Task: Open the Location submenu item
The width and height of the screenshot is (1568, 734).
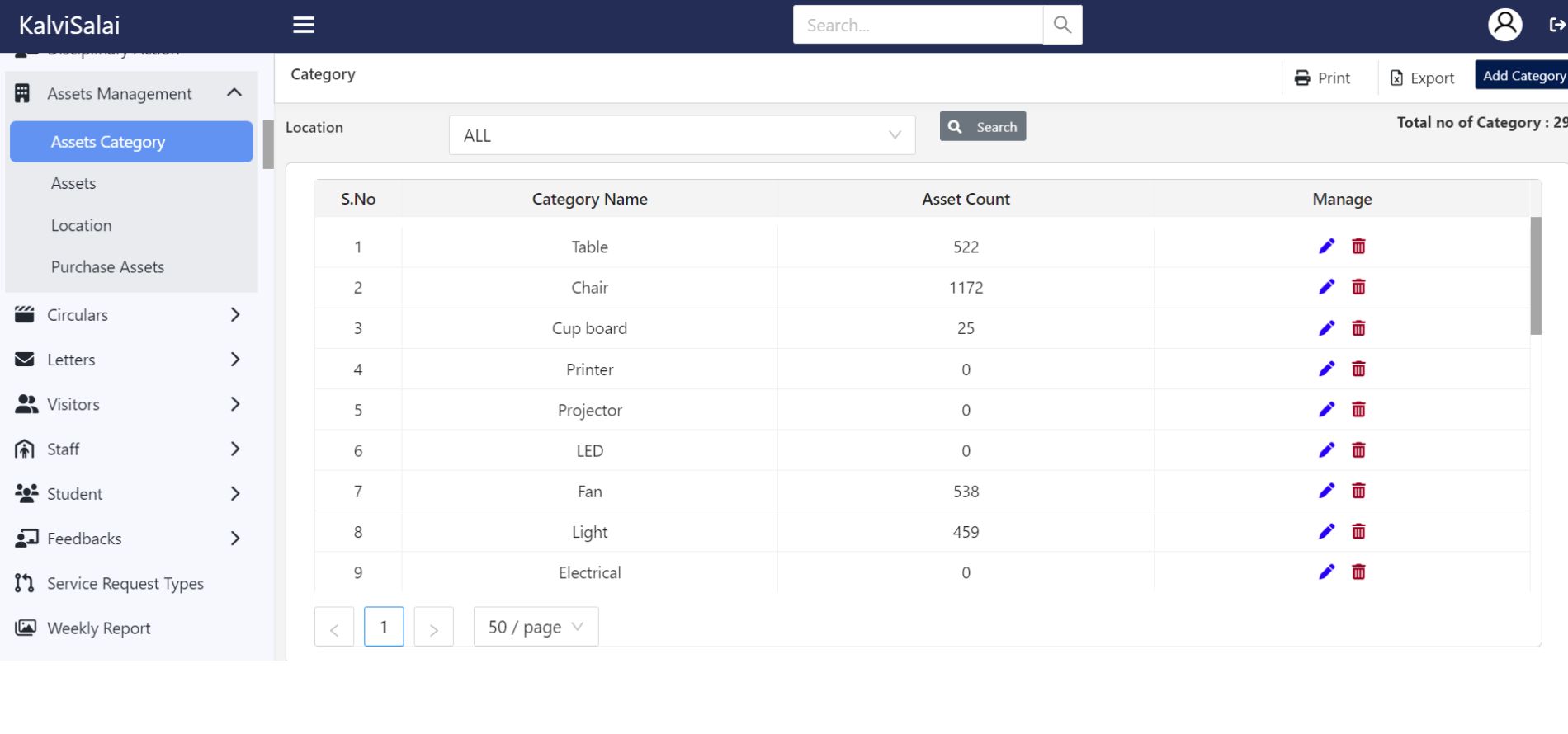Action: click(81, 225)
